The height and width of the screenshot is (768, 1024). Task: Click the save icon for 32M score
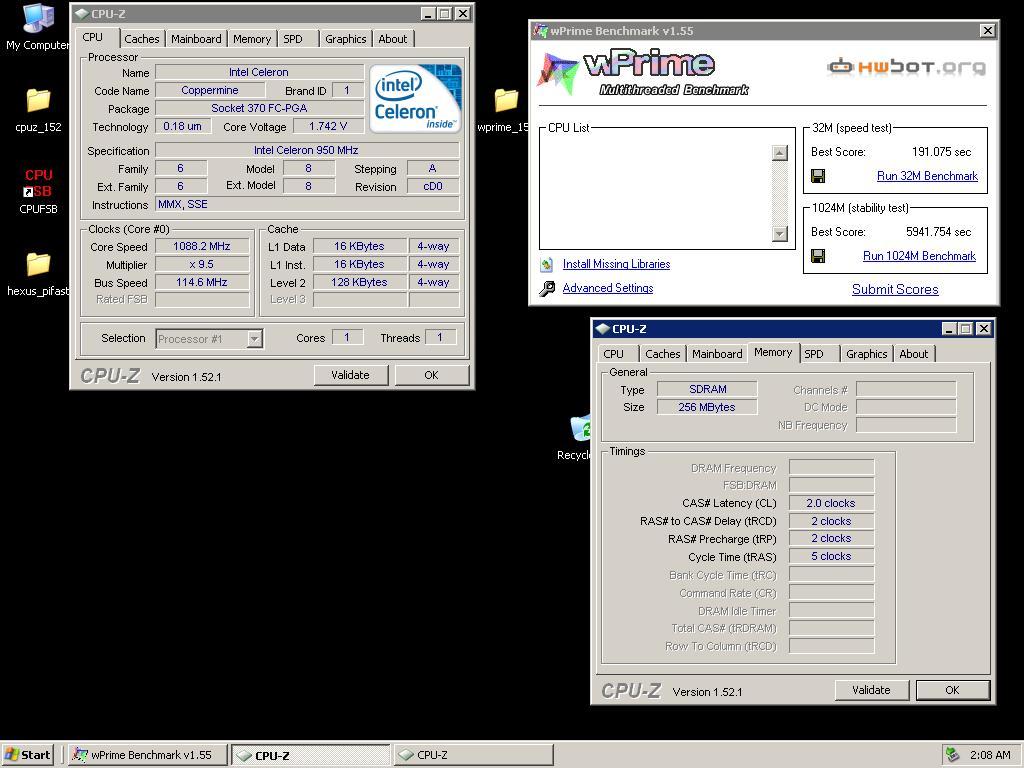(818, 176)
